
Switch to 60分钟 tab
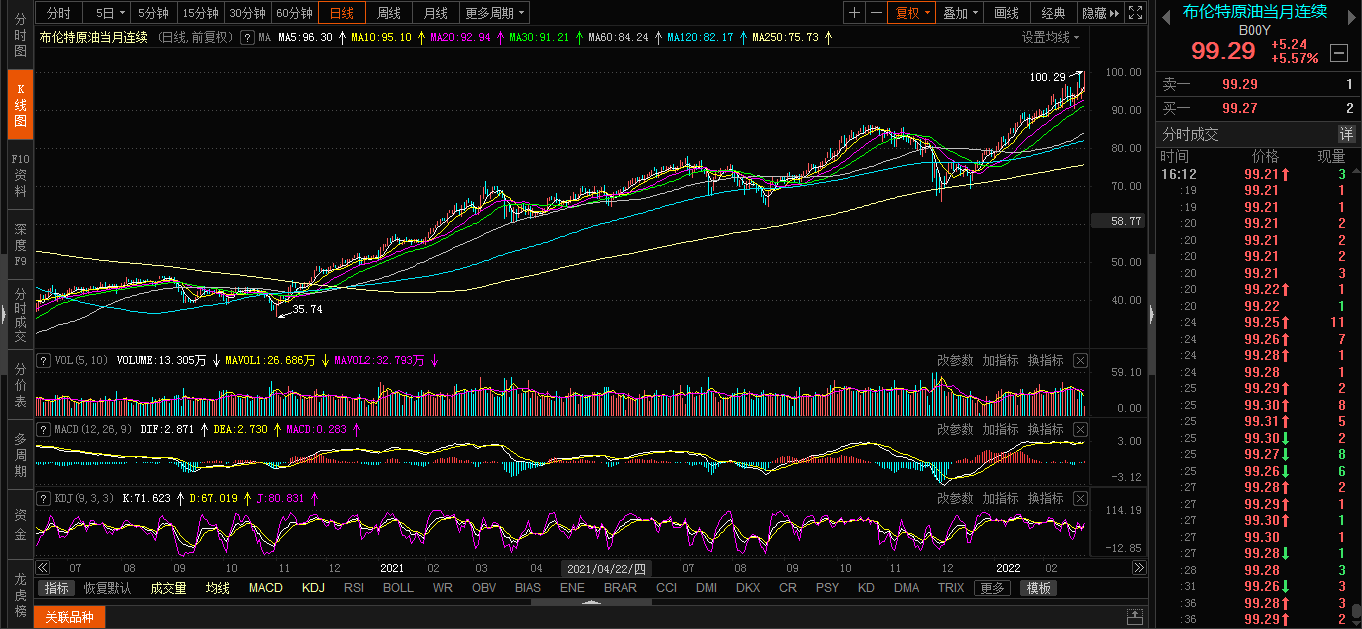(294, 13)
